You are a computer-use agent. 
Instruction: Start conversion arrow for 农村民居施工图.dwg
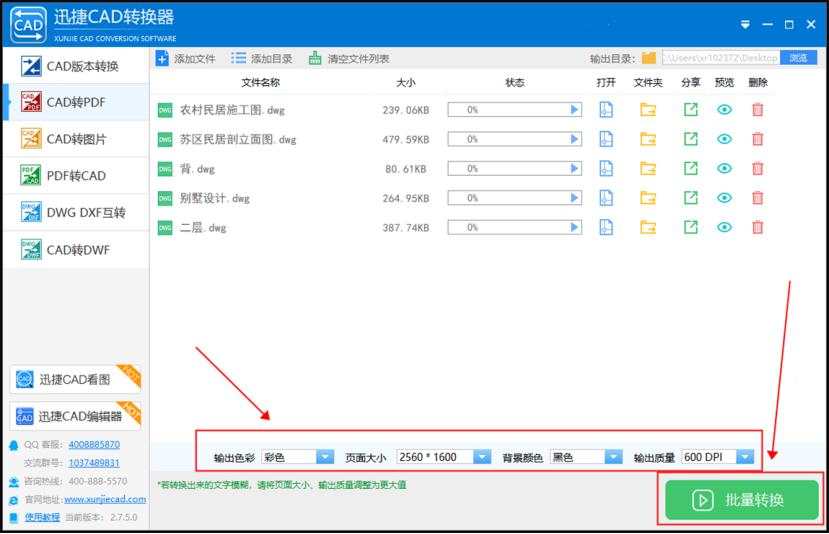coord(575,110)
